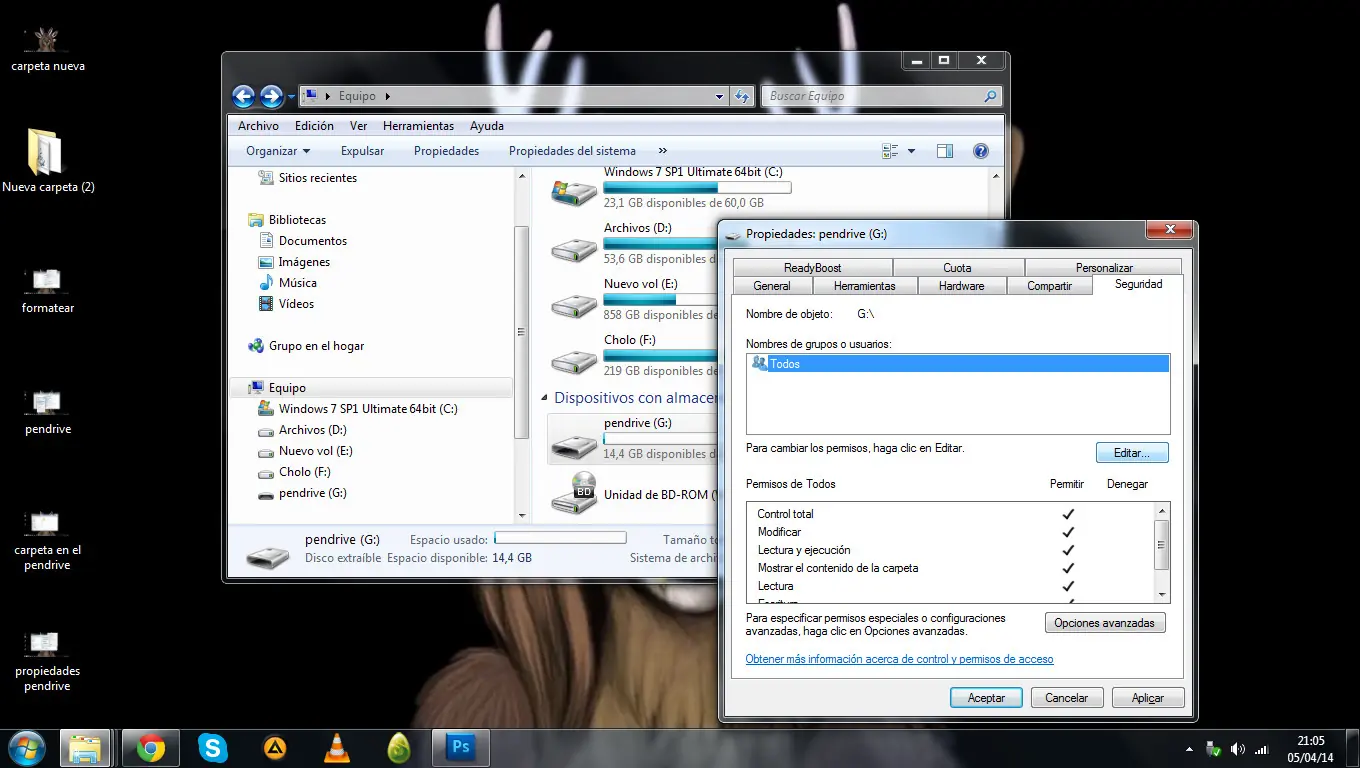Image resolution: width=1360 pixels, height=768 pixels.
Task: Show hidden system tray icons
Action: [x=1189, y=749]
